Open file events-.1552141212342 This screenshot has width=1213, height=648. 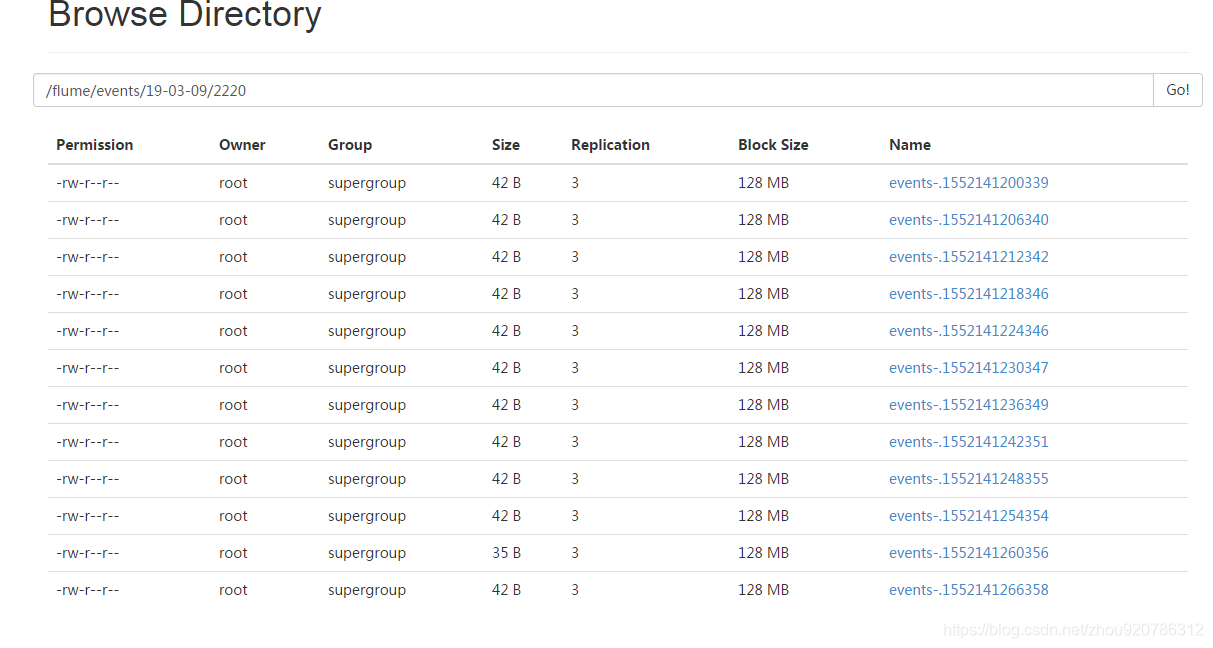tap(969, 257)
